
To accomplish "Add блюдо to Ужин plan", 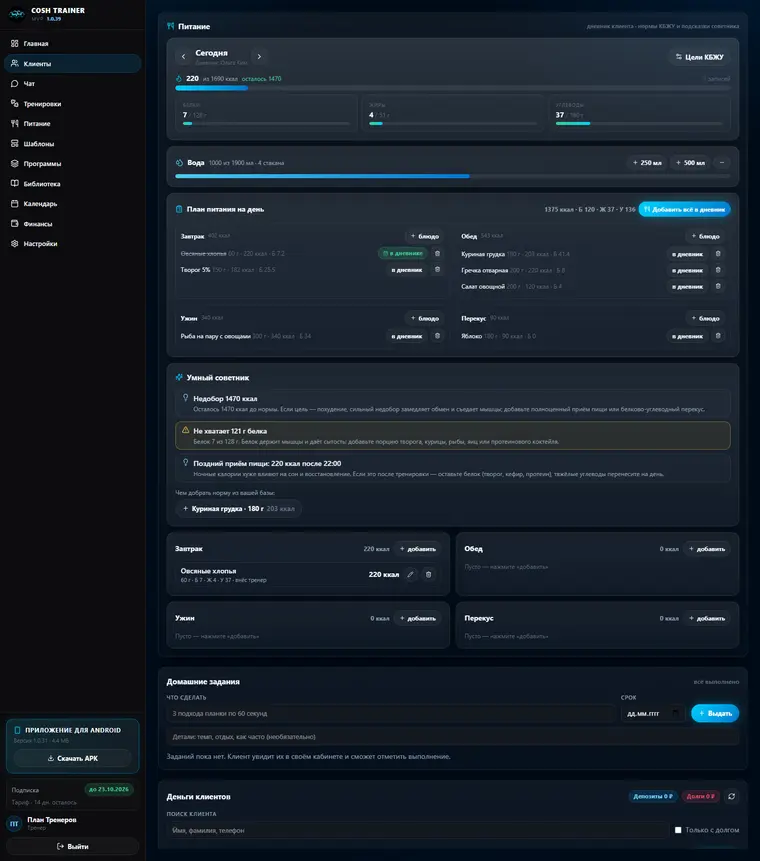I will pos(424,318).
